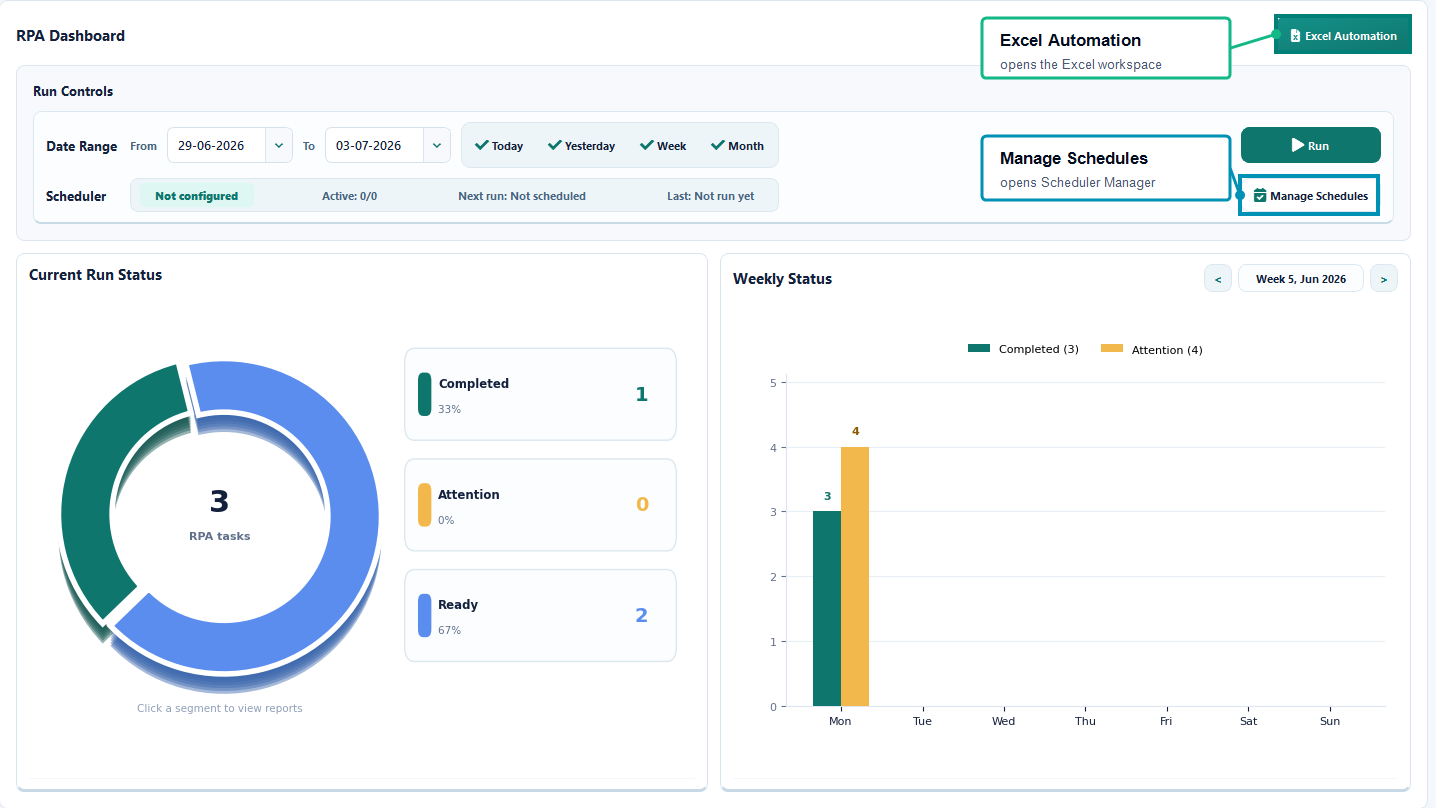Click the green Completed bar for Monday
1440x808 pixels.
click(827, 609)
